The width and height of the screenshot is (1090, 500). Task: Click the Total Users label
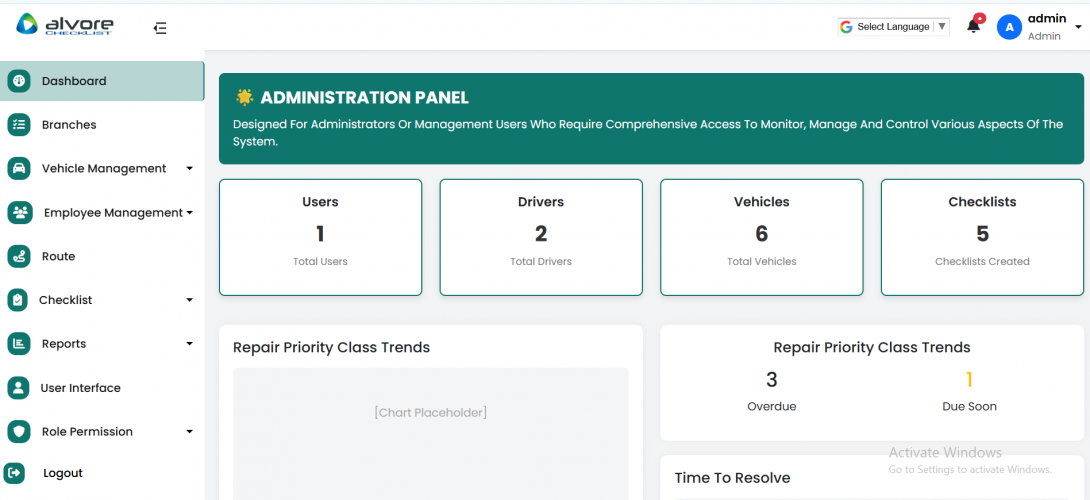click(x=320, y=261)
